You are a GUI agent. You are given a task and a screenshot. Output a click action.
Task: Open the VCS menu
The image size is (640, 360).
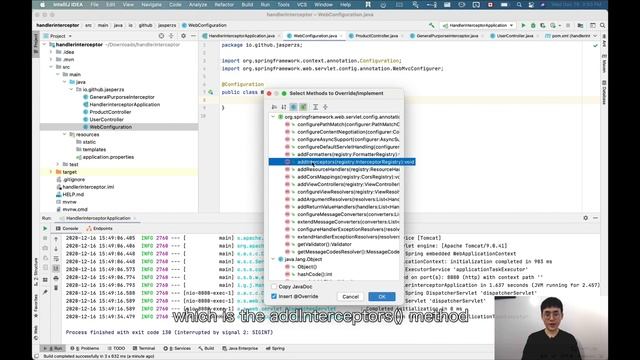[x=302, y=5]
